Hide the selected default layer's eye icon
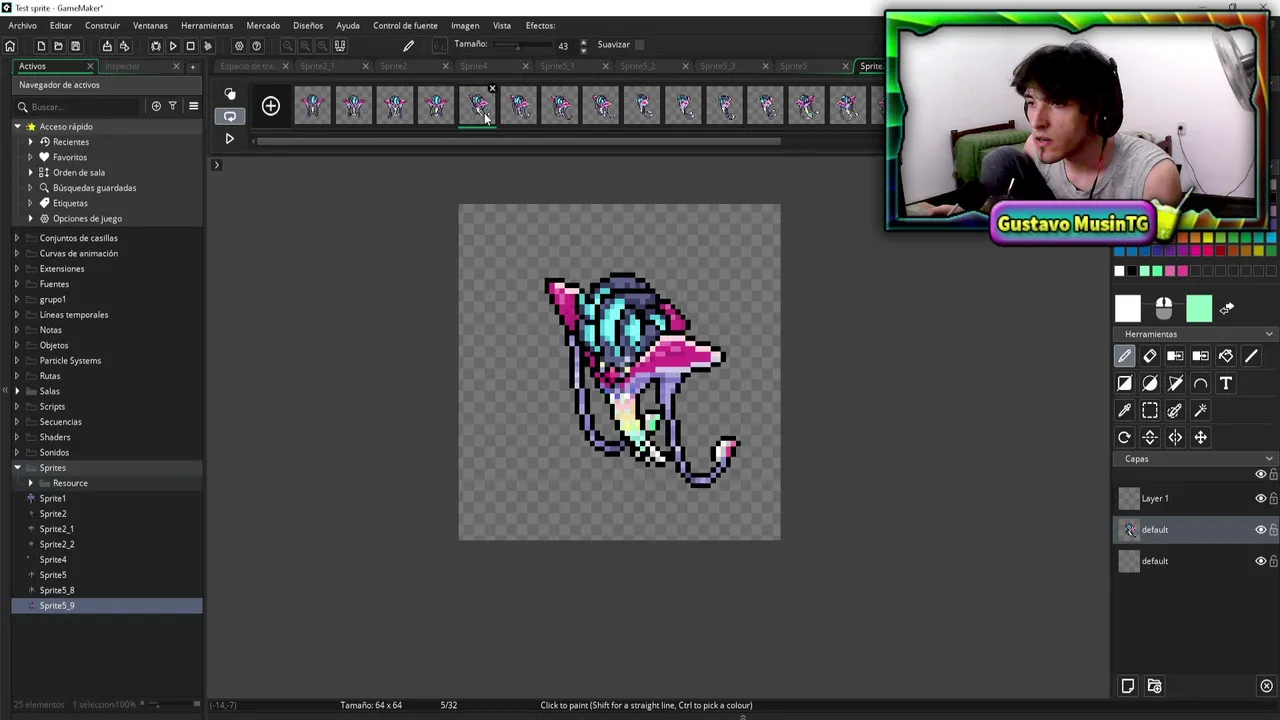The image size is (1280, 720). [1260, 530]
